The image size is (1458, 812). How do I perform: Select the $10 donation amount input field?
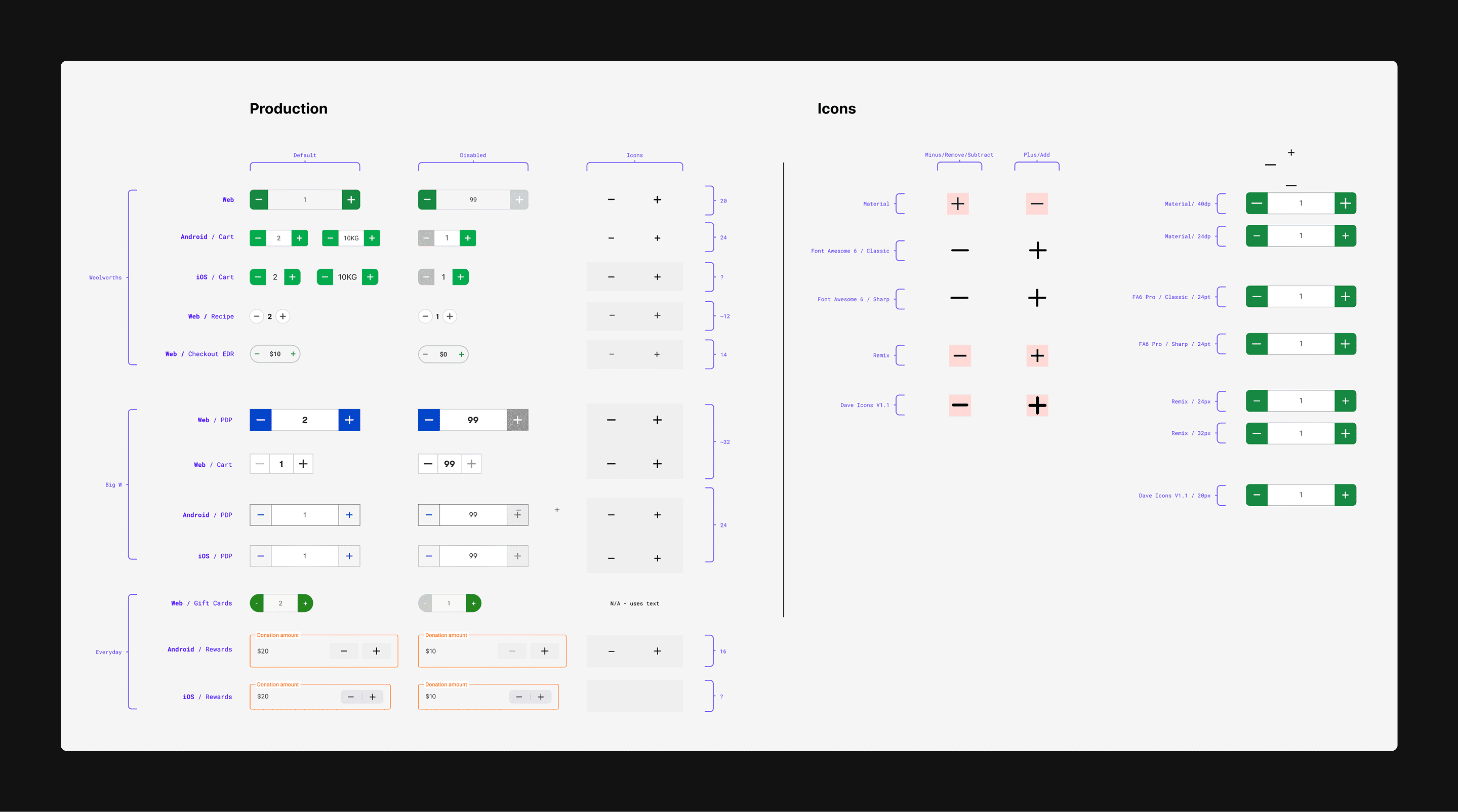coord(447,651)
